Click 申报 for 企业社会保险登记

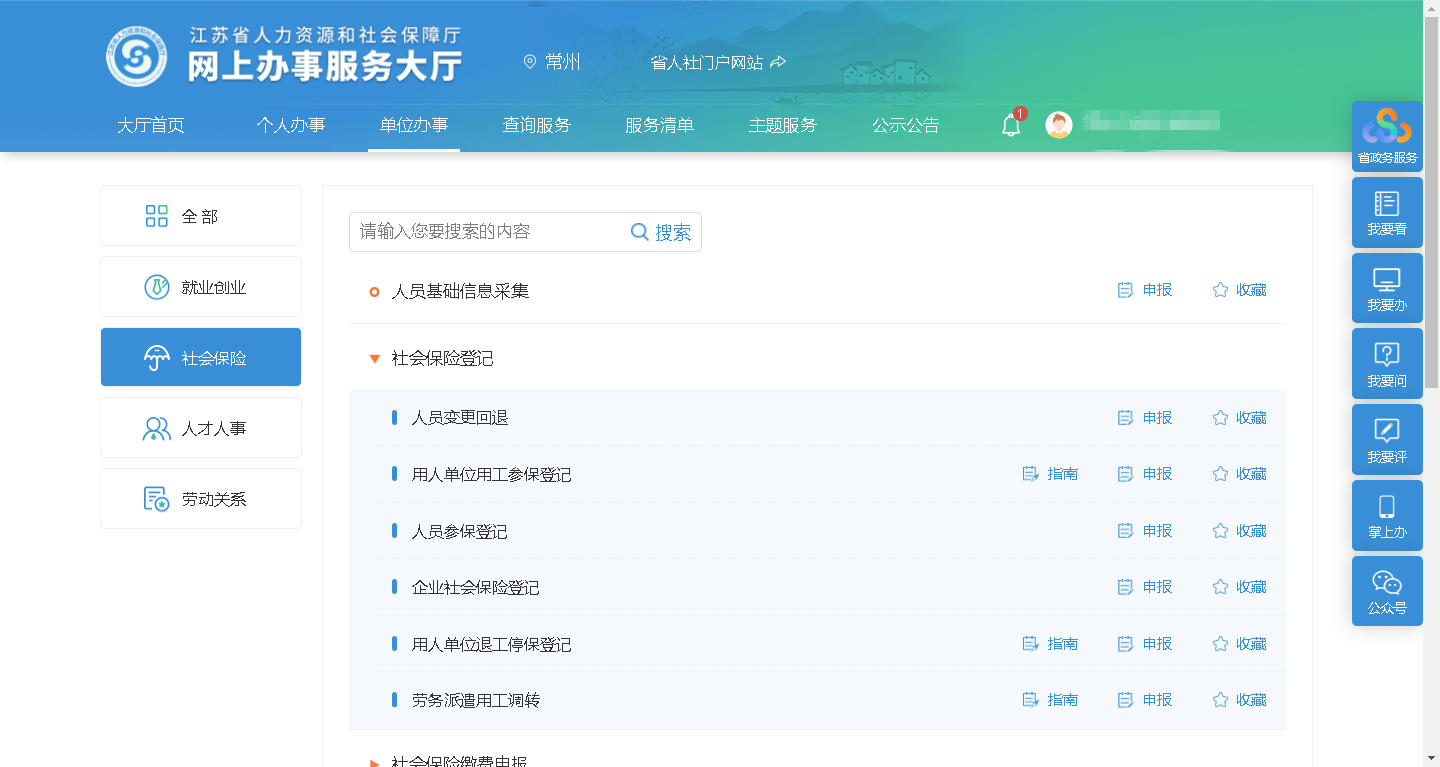coord(1145,587)
